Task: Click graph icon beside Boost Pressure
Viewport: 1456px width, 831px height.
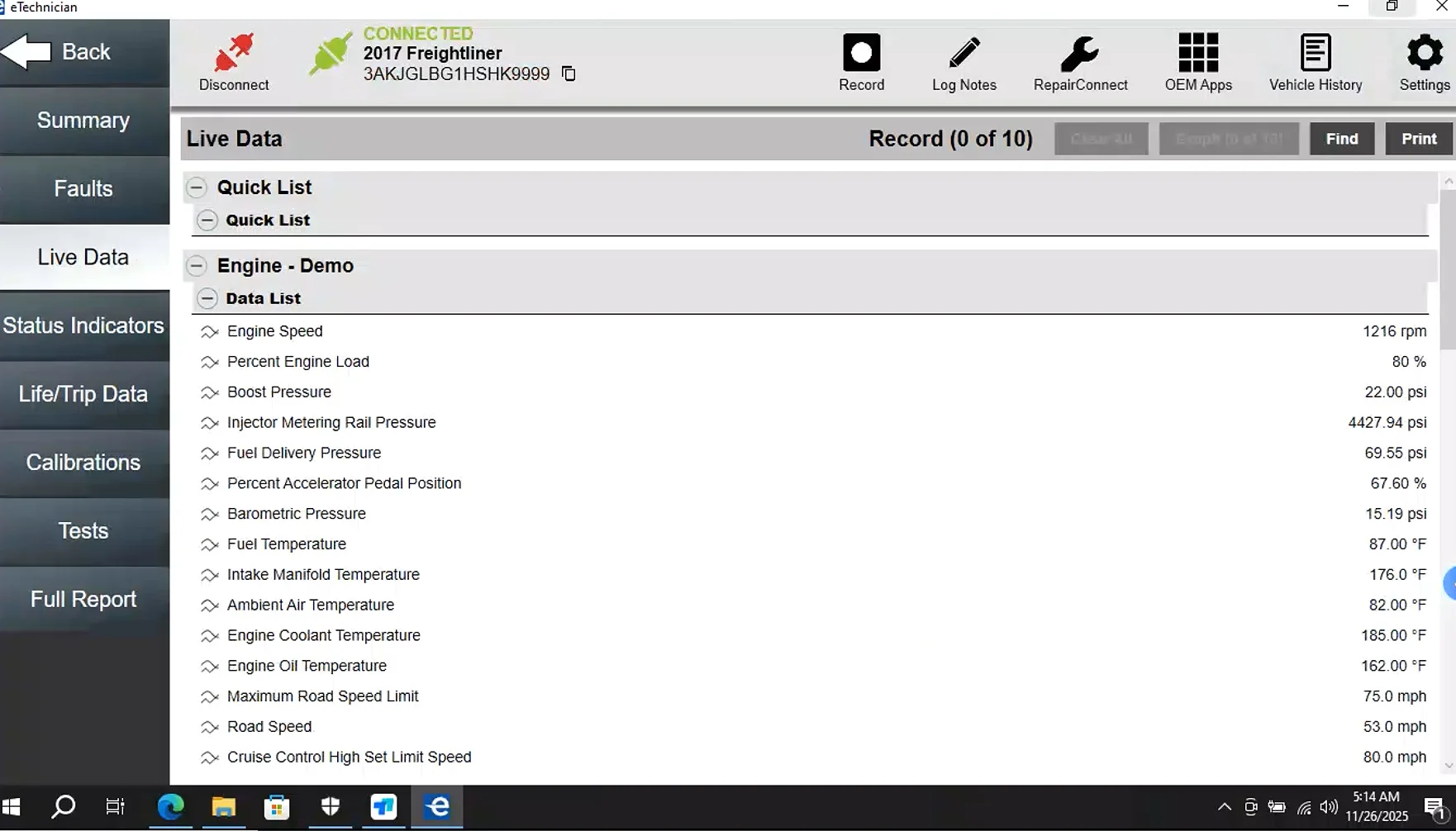Action: point(209,392)
